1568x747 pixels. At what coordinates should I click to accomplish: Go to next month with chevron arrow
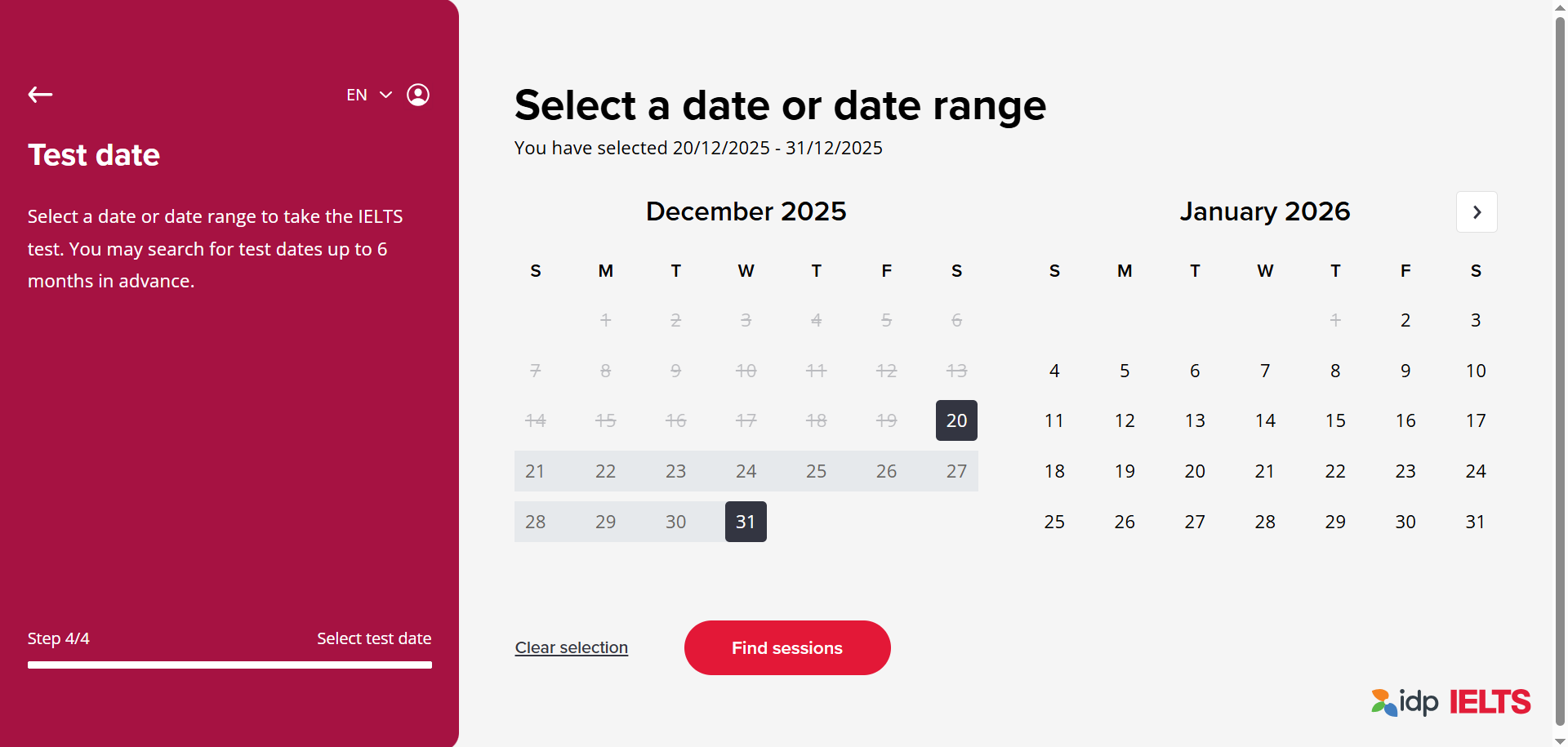(1477, 212)
